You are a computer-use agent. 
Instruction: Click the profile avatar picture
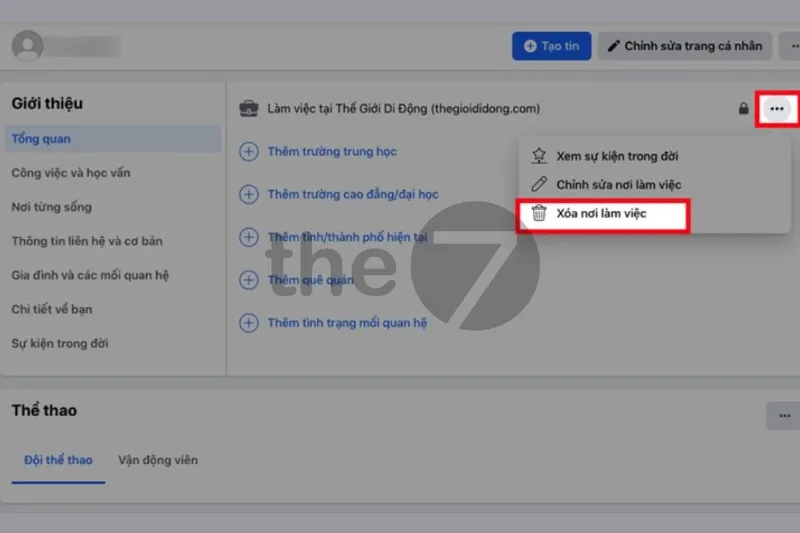tap(28, 46)
